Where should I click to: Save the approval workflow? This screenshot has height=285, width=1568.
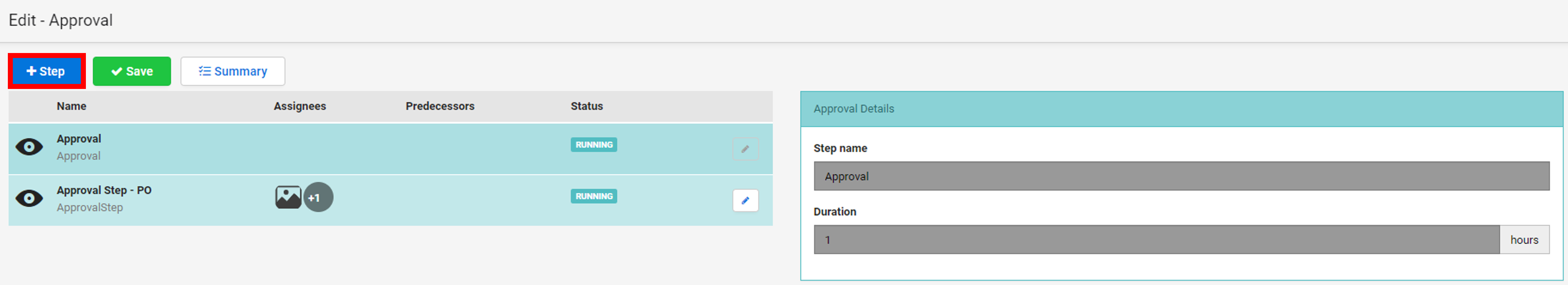coord(131,71)
